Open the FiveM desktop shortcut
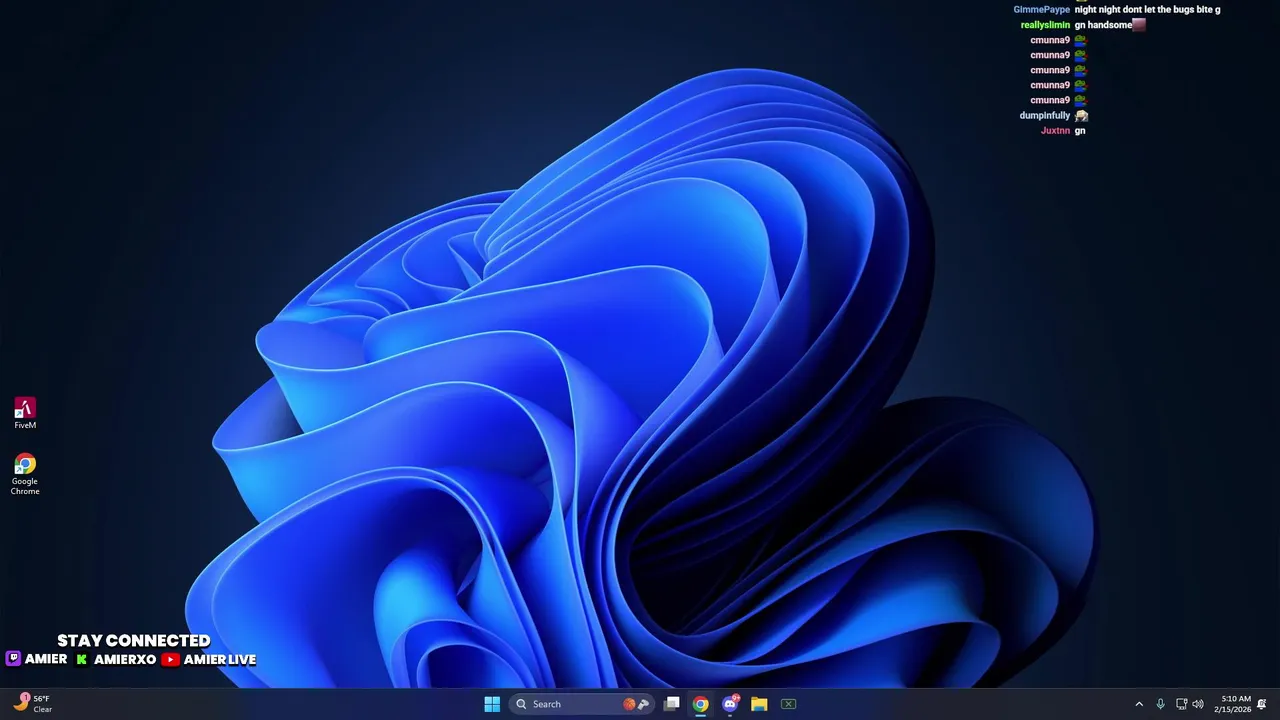The image size is (1280, 720). (25, 413)
